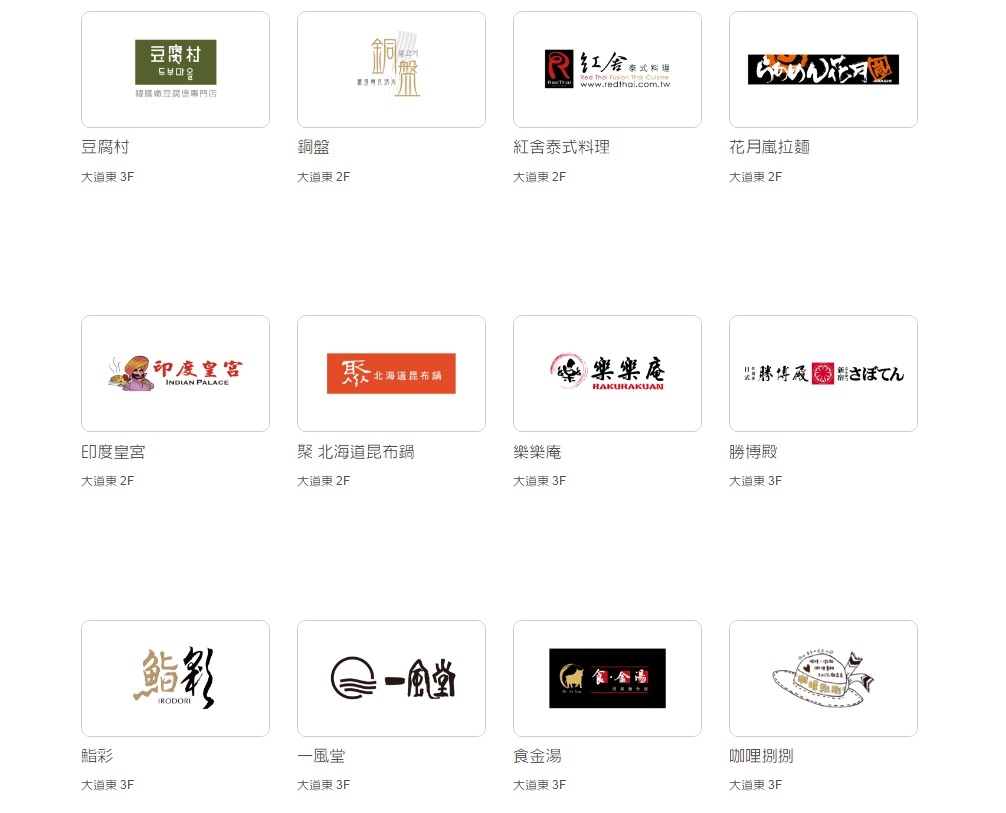The height and width of the screenshot is (813, 1006).
Task: Click the orange 聚 北海道昆布鍋 logo
Action: pos(391,373)
